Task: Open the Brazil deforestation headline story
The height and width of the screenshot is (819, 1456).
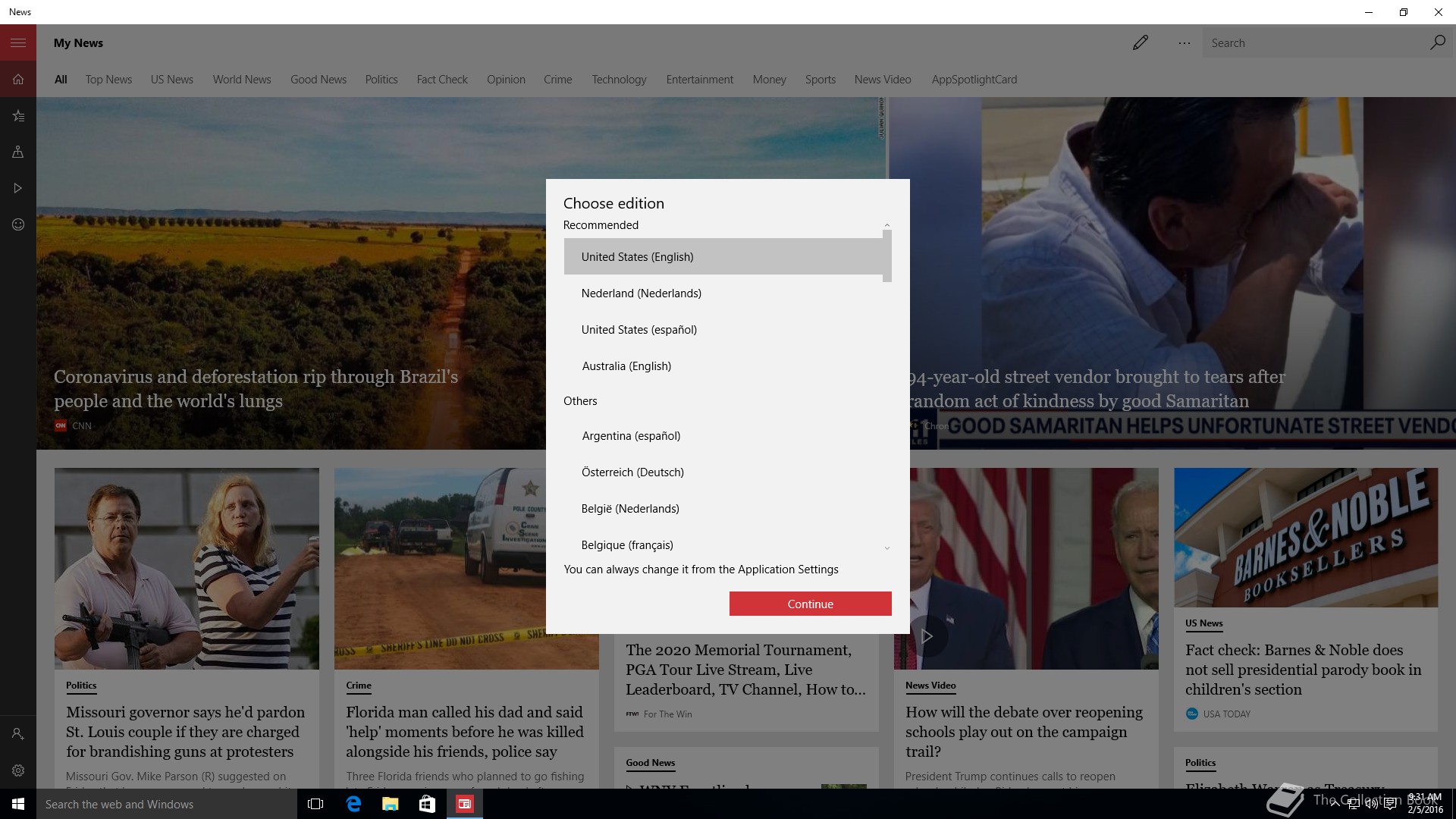Action: click(256, 388)
